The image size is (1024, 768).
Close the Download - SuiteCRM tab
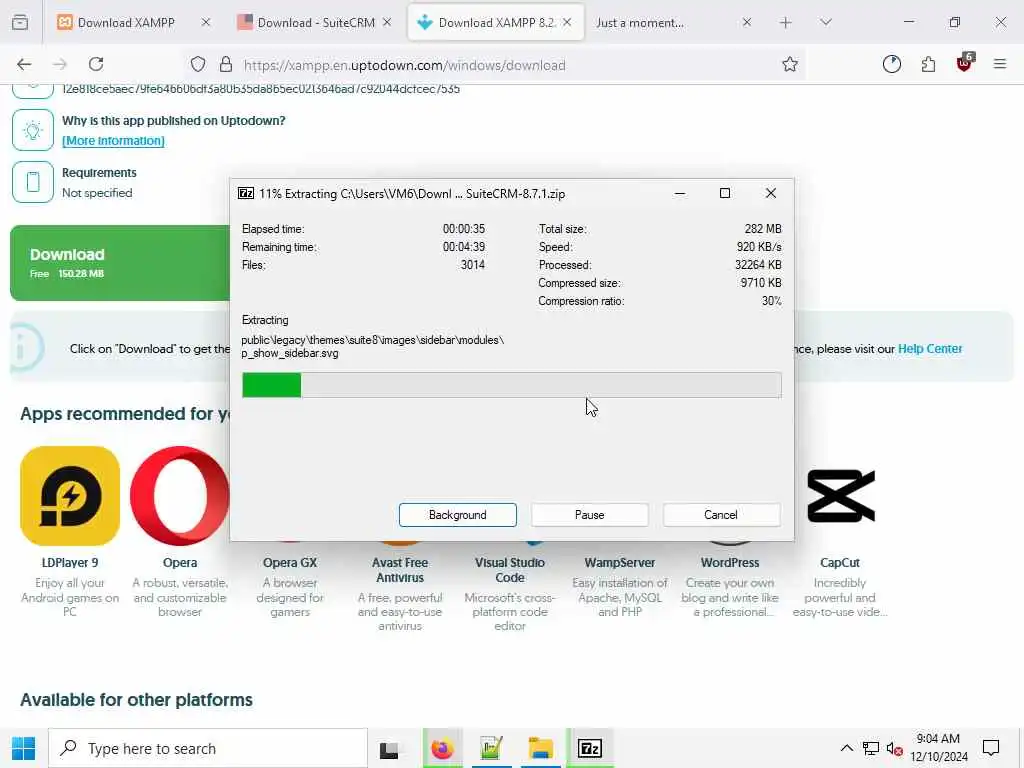click(x=387, y=22)
